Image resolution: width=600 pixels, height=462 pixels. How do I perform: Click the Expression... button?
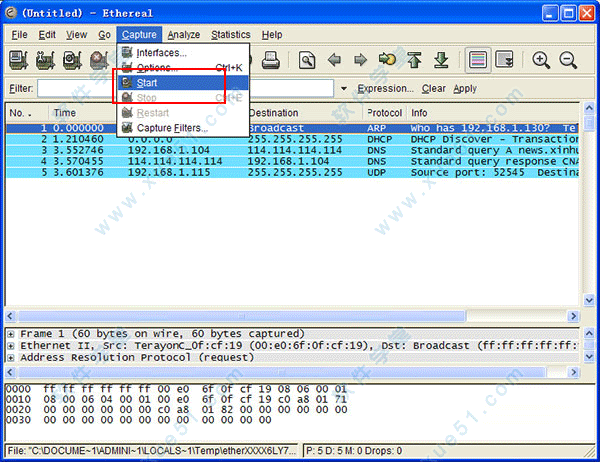(385, 88)
